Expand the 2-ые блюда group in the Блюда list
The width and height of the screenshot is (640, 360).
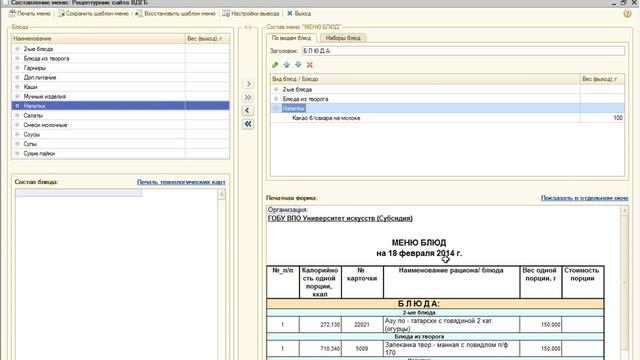(17, 49)
